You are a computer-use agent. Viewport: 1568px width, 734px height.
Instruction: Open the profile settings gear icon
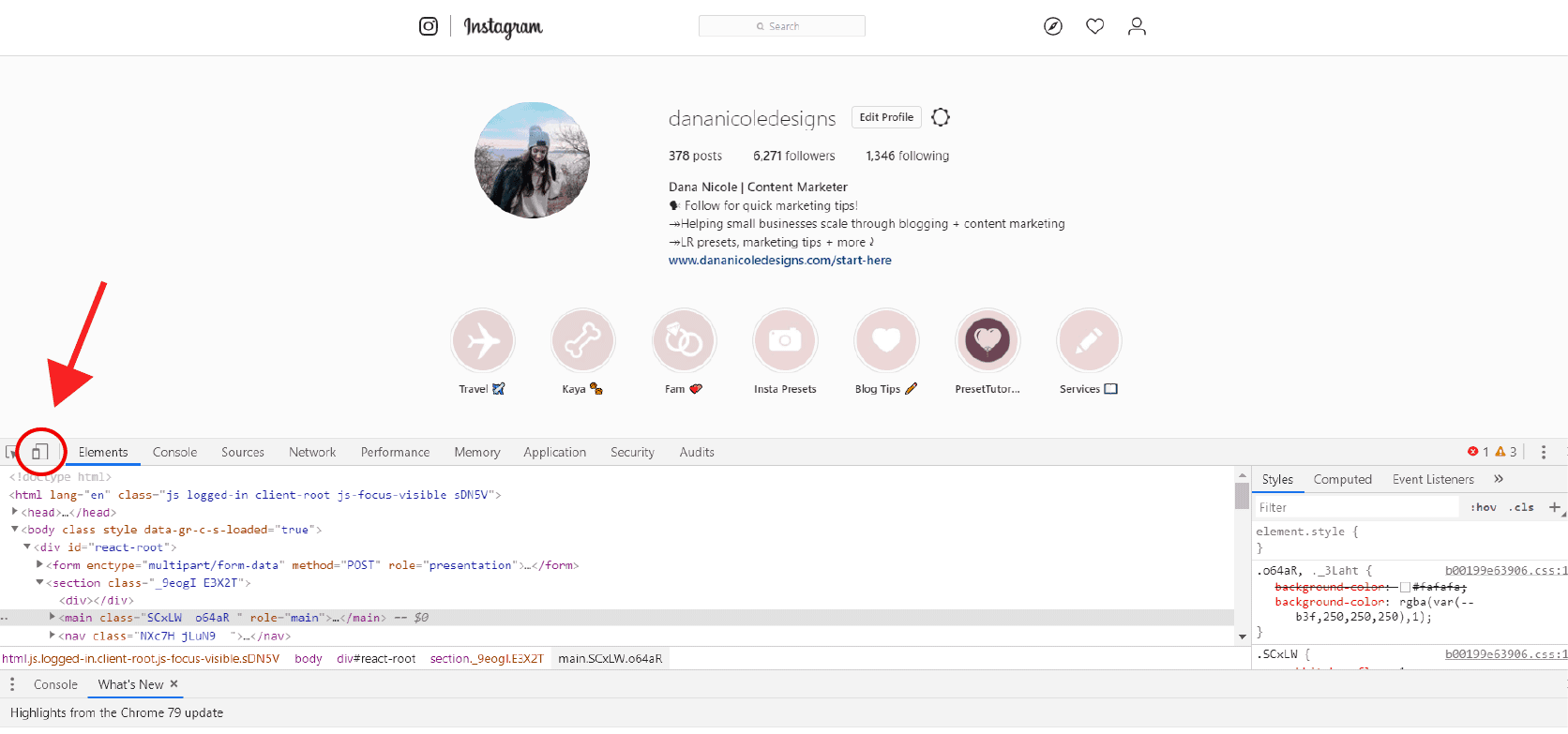point(941,117)
